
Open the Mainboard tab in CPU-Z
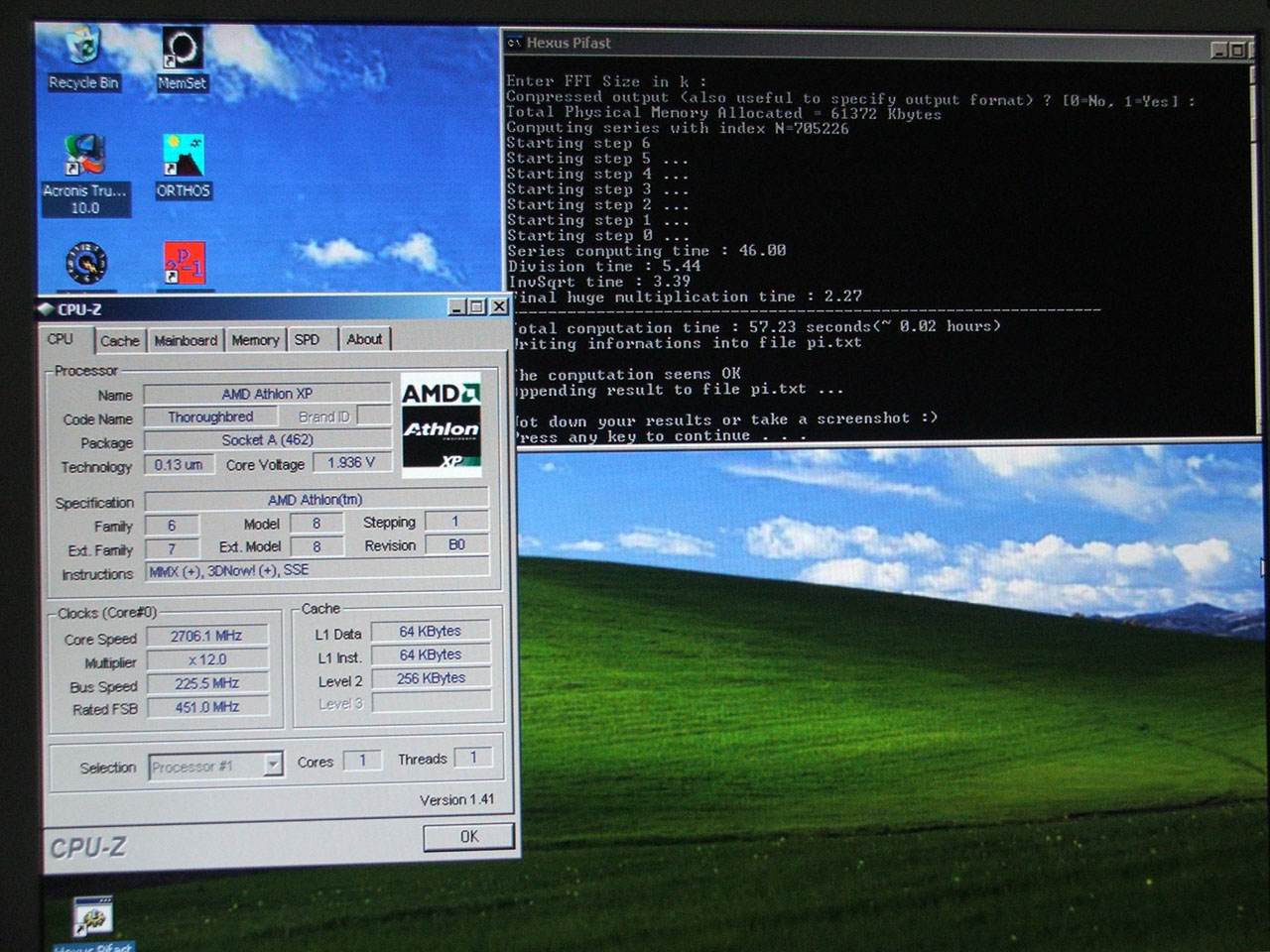(x=186, y=340)
